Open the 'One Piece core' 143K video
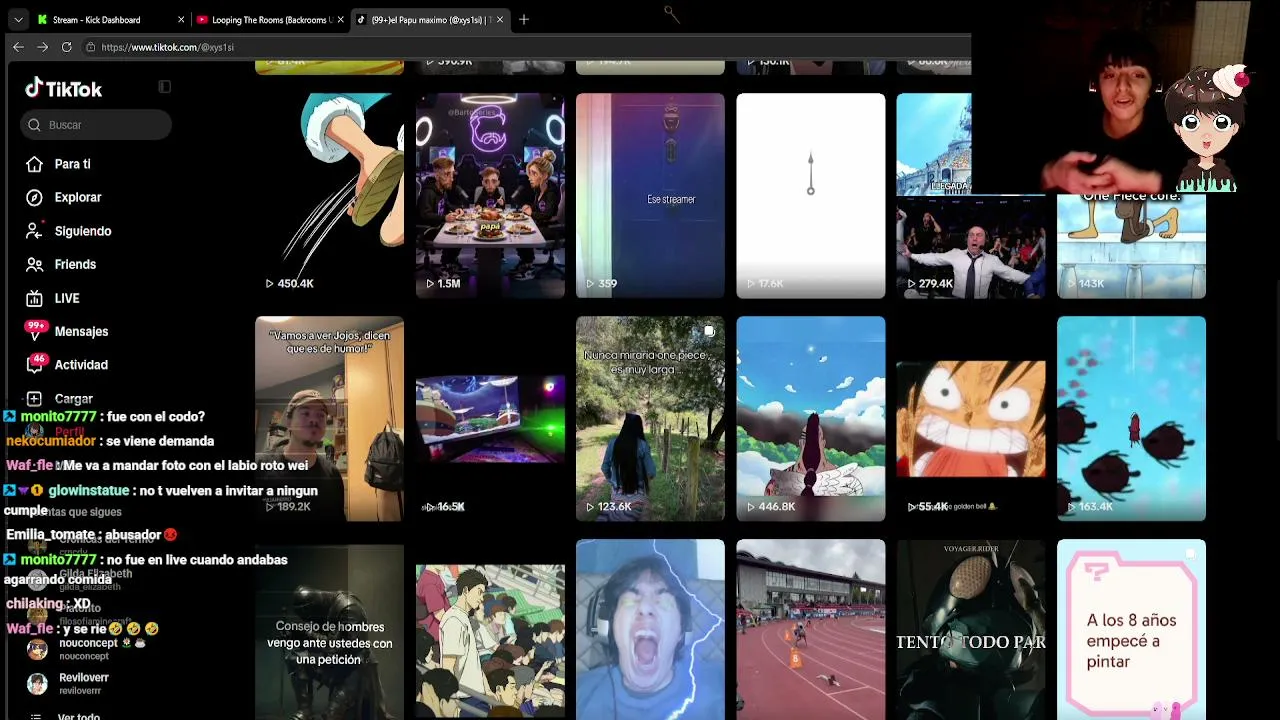The height and width of the screenshot is (720, 1280). [1131, 246]
